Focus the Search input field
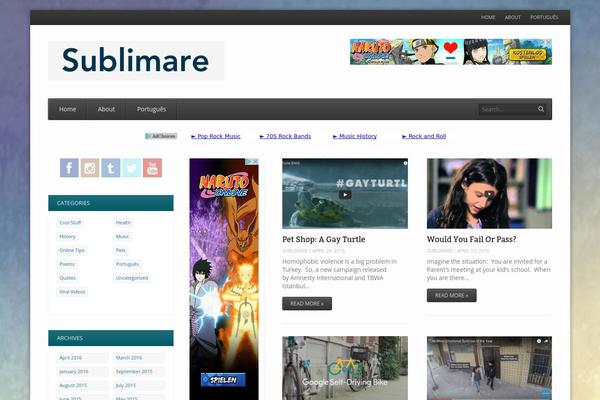 point(507,109)
